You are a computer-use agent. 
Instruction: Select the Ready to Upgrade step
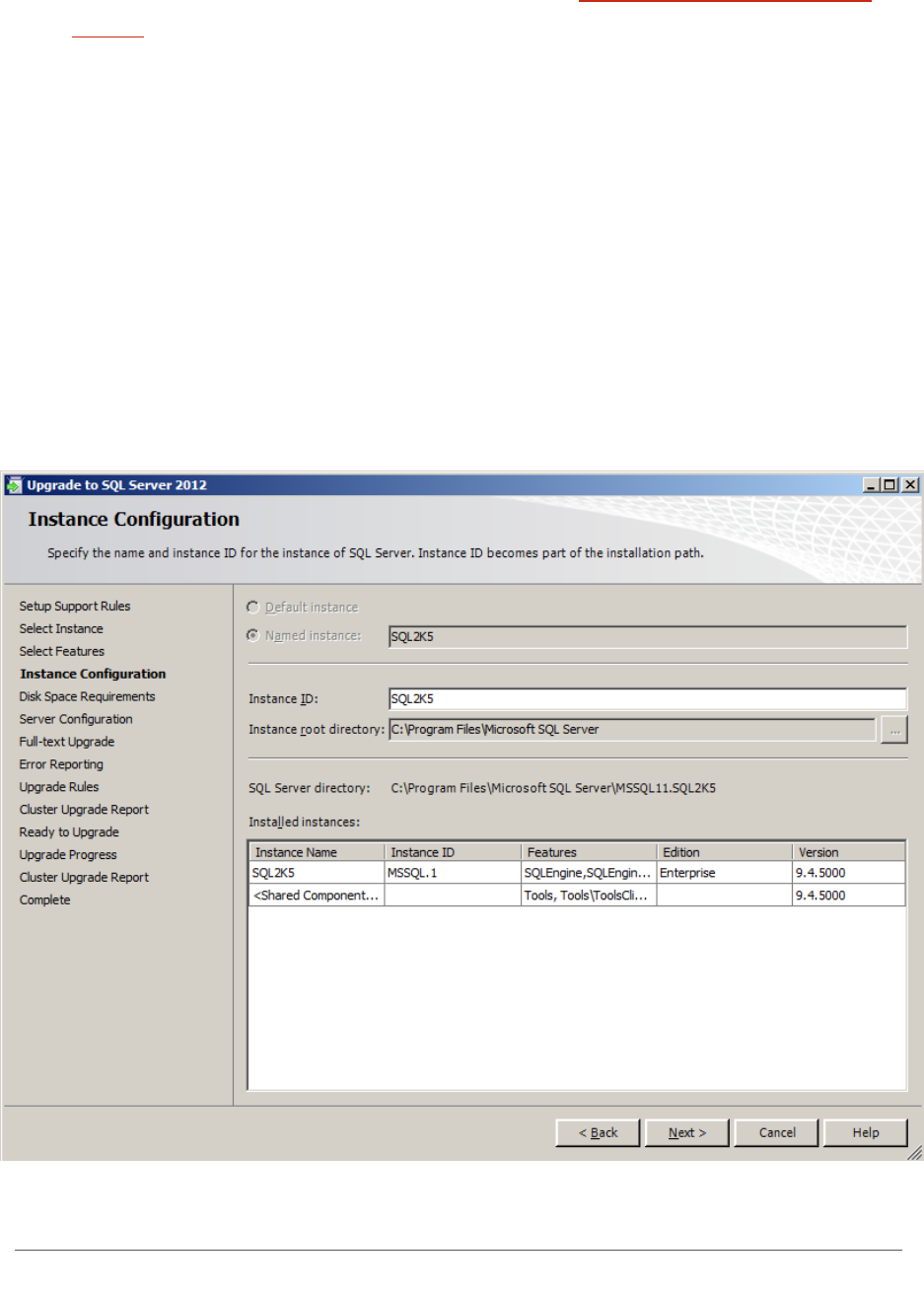click(x=69, y=832)
